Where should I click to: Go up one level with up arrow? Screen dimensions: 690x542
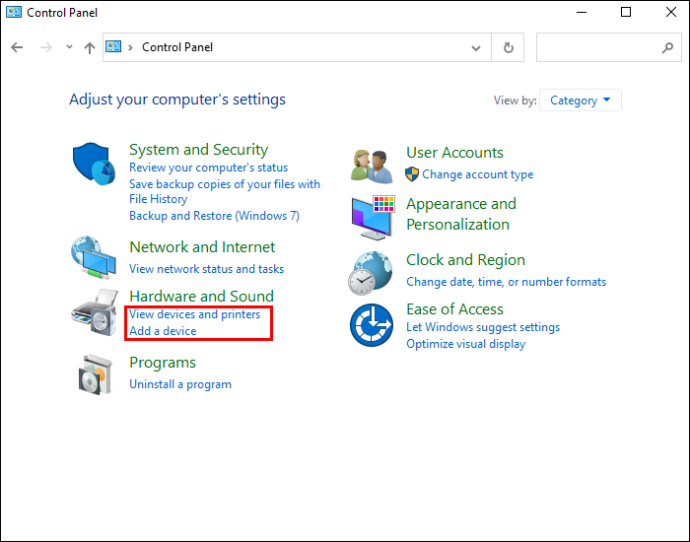pyautogui.click(x=90, y=47)
